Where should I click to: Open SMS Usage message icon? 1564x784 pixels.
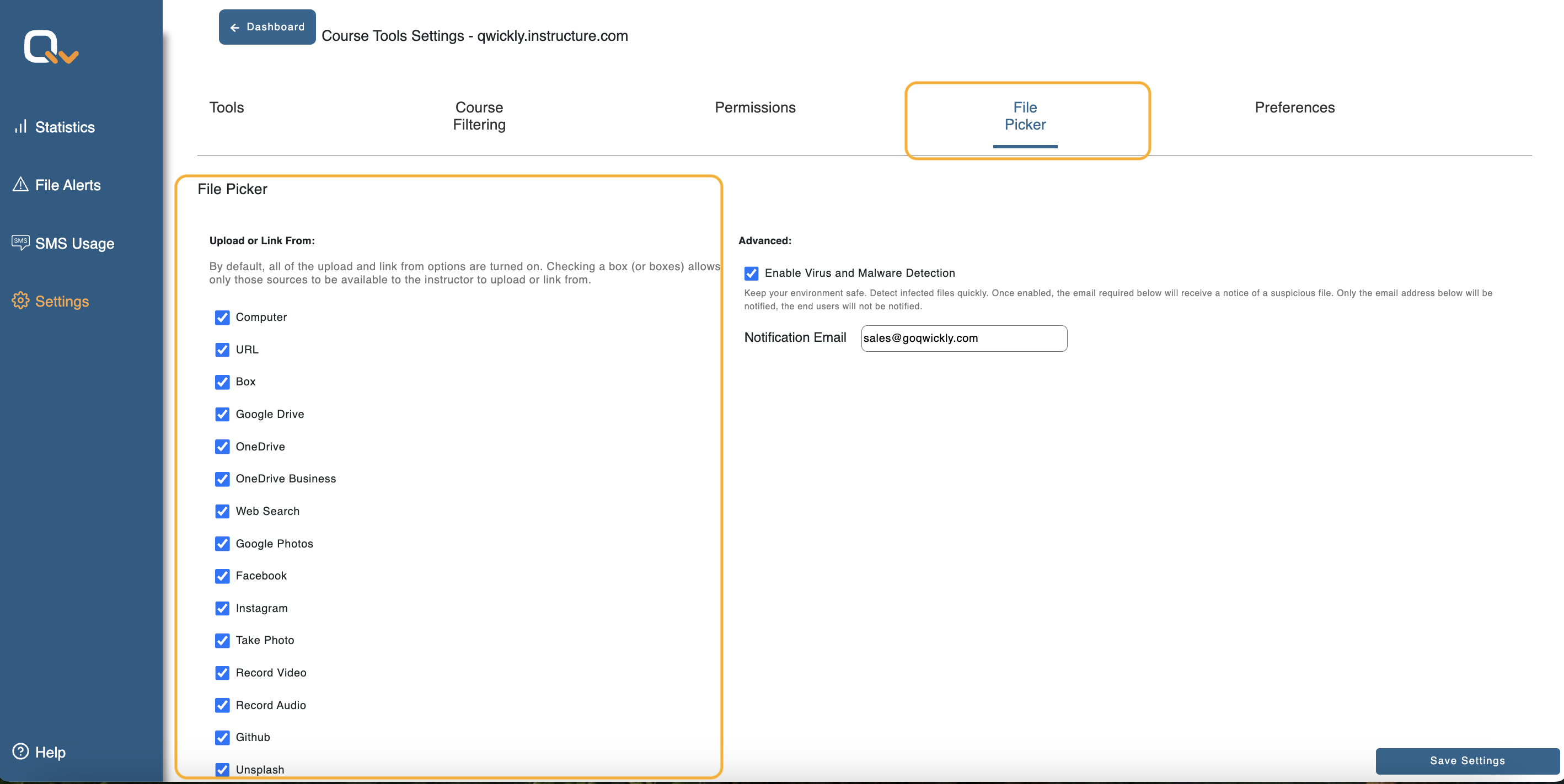(x=20, y=242)
